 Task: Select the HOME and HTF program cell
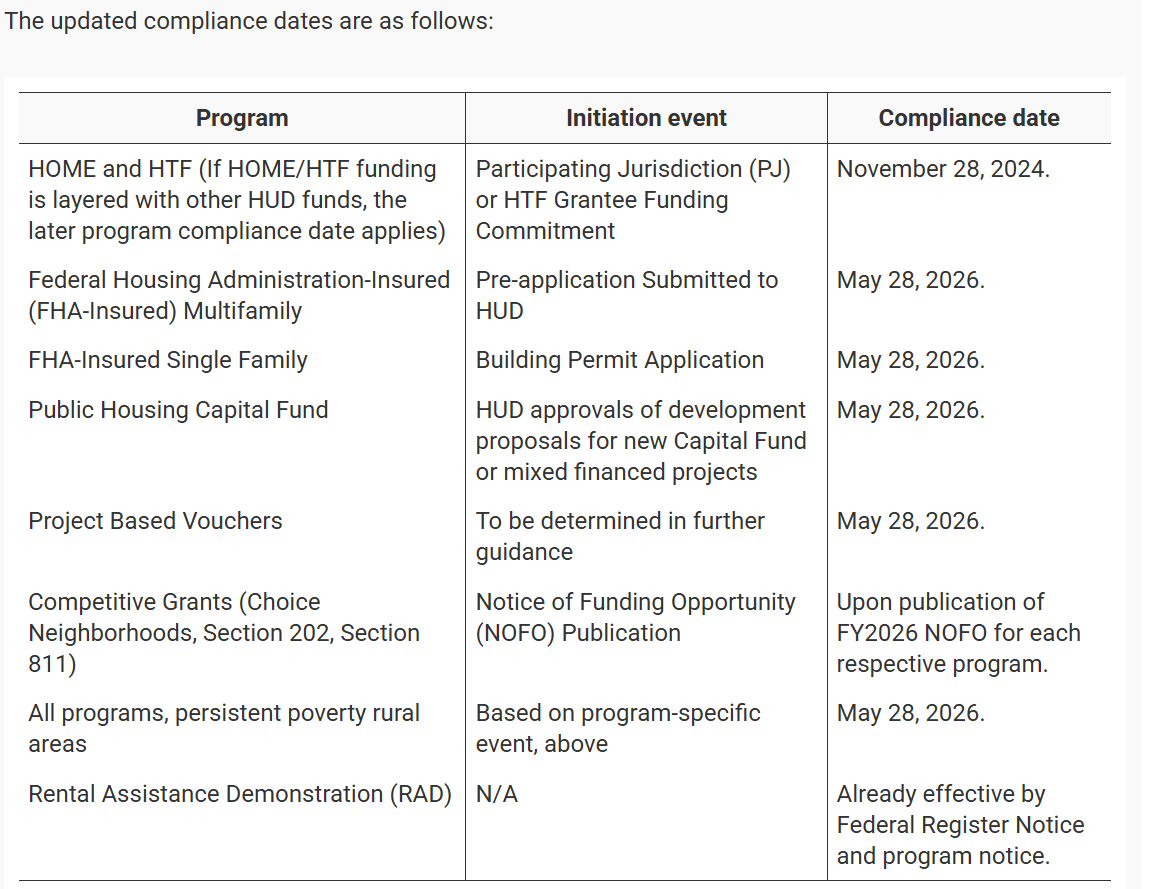[237, 200]
